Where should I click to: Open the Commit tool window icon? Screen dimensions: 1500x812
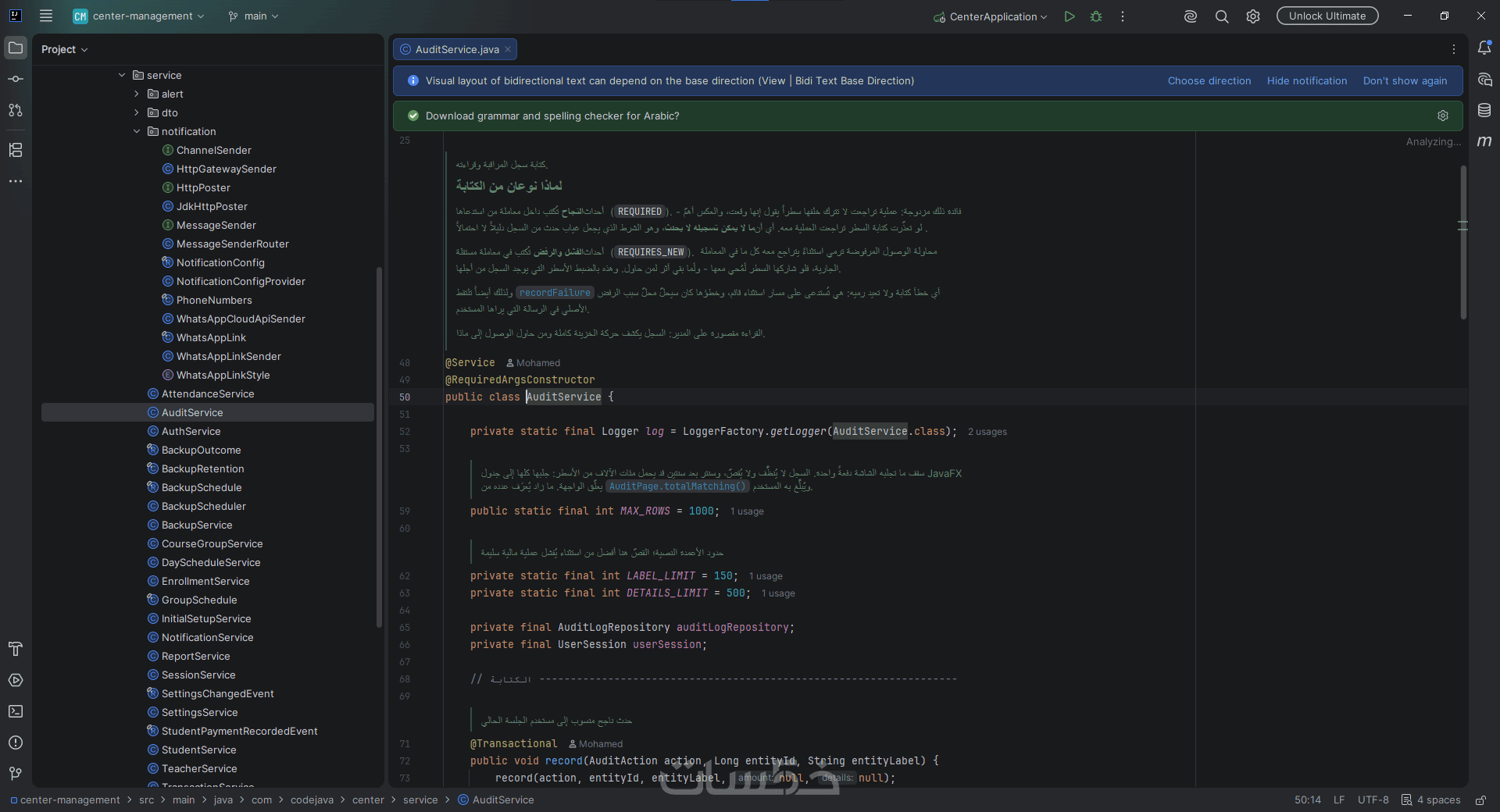click(x=16, y=79)
